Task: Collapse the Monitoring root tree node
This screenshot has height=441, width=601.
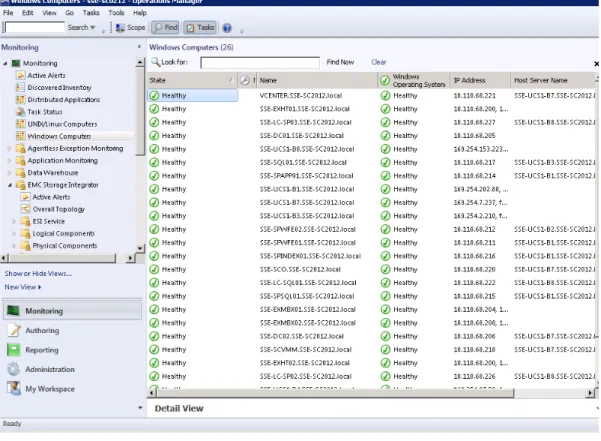Action: (5, 63)
